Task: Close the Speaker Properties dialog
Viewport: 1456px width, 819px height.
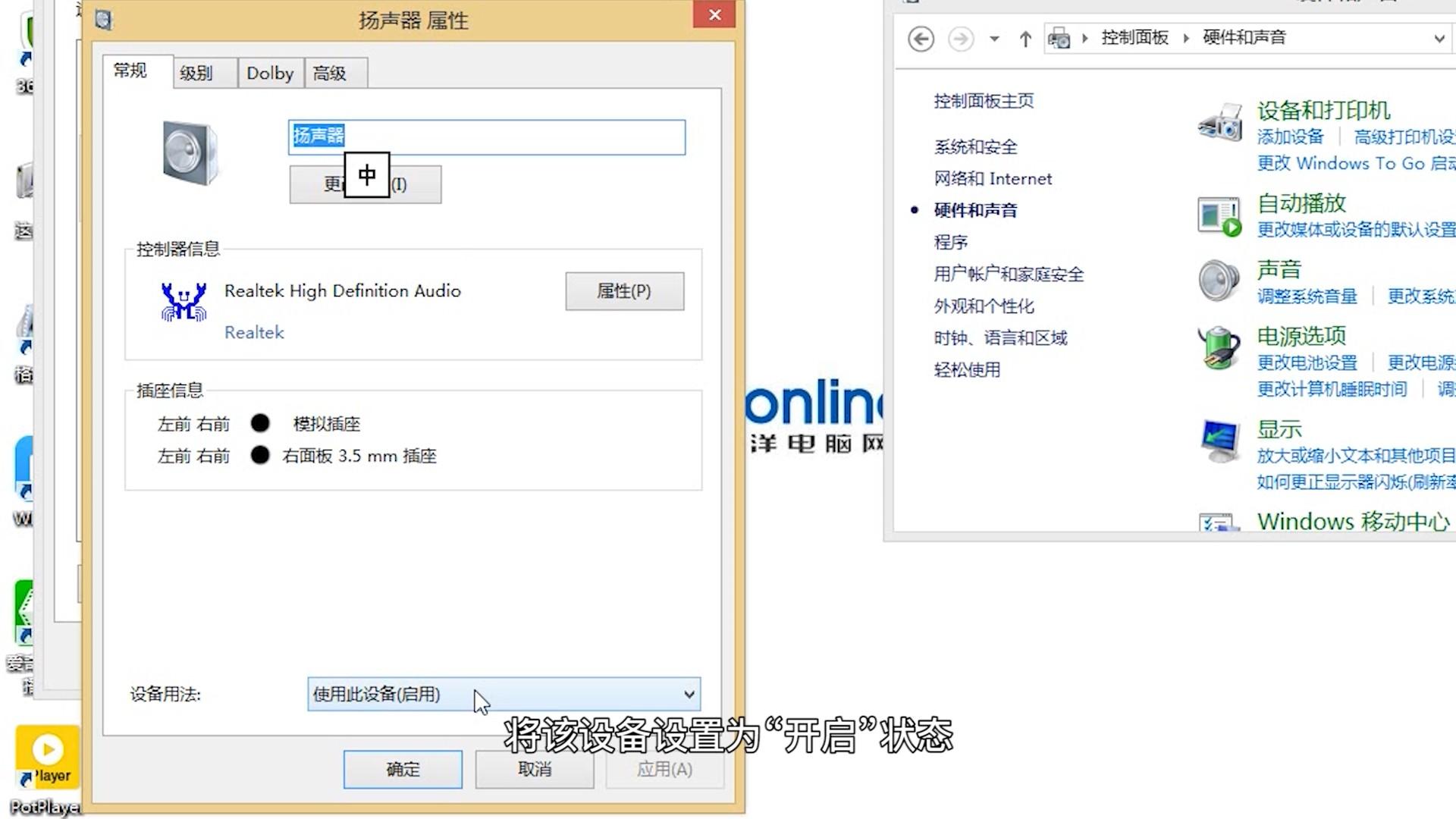Action: coord(714,14)
